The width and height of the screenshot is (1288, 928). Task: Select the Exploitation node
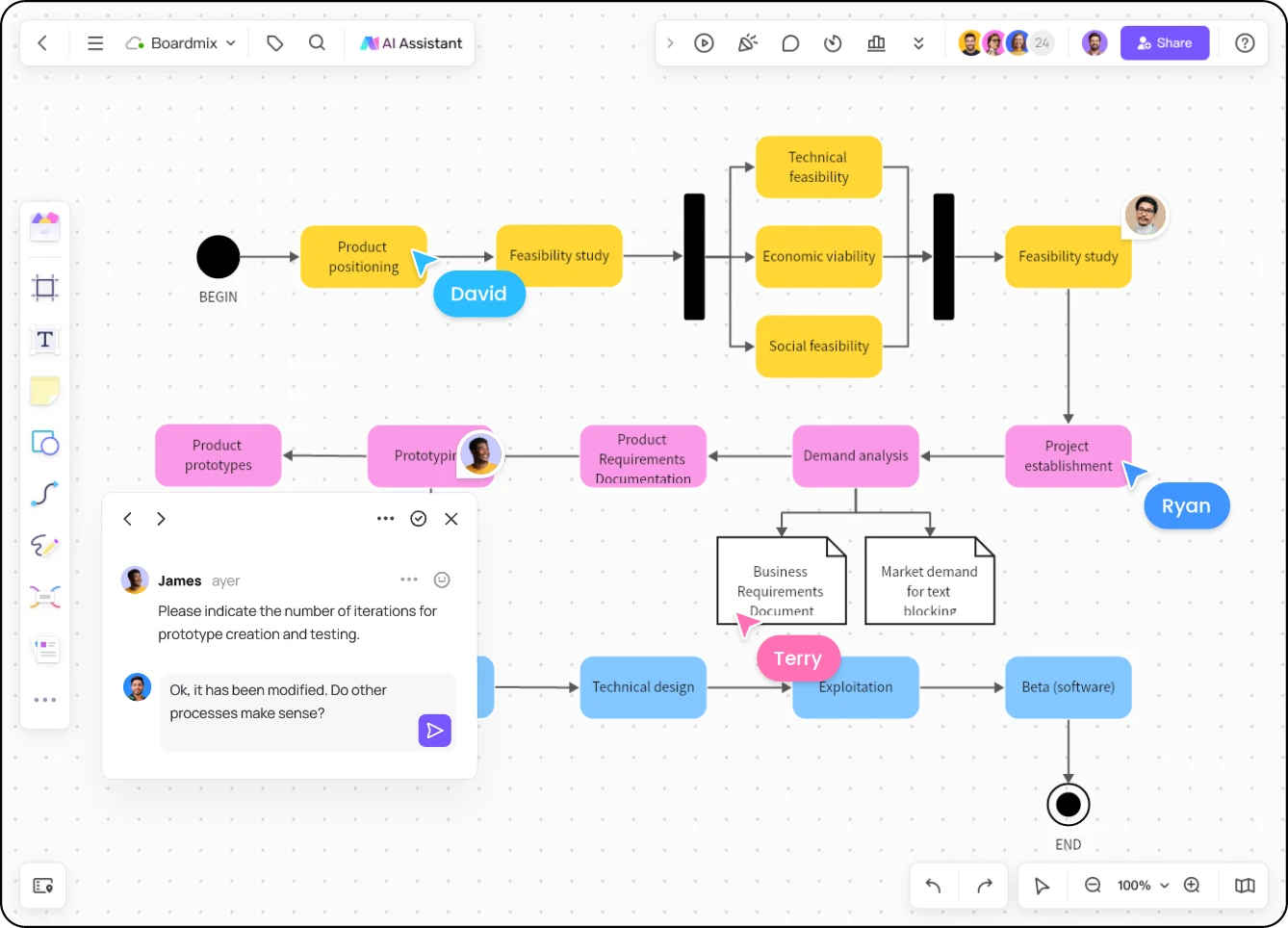[856, 687]
